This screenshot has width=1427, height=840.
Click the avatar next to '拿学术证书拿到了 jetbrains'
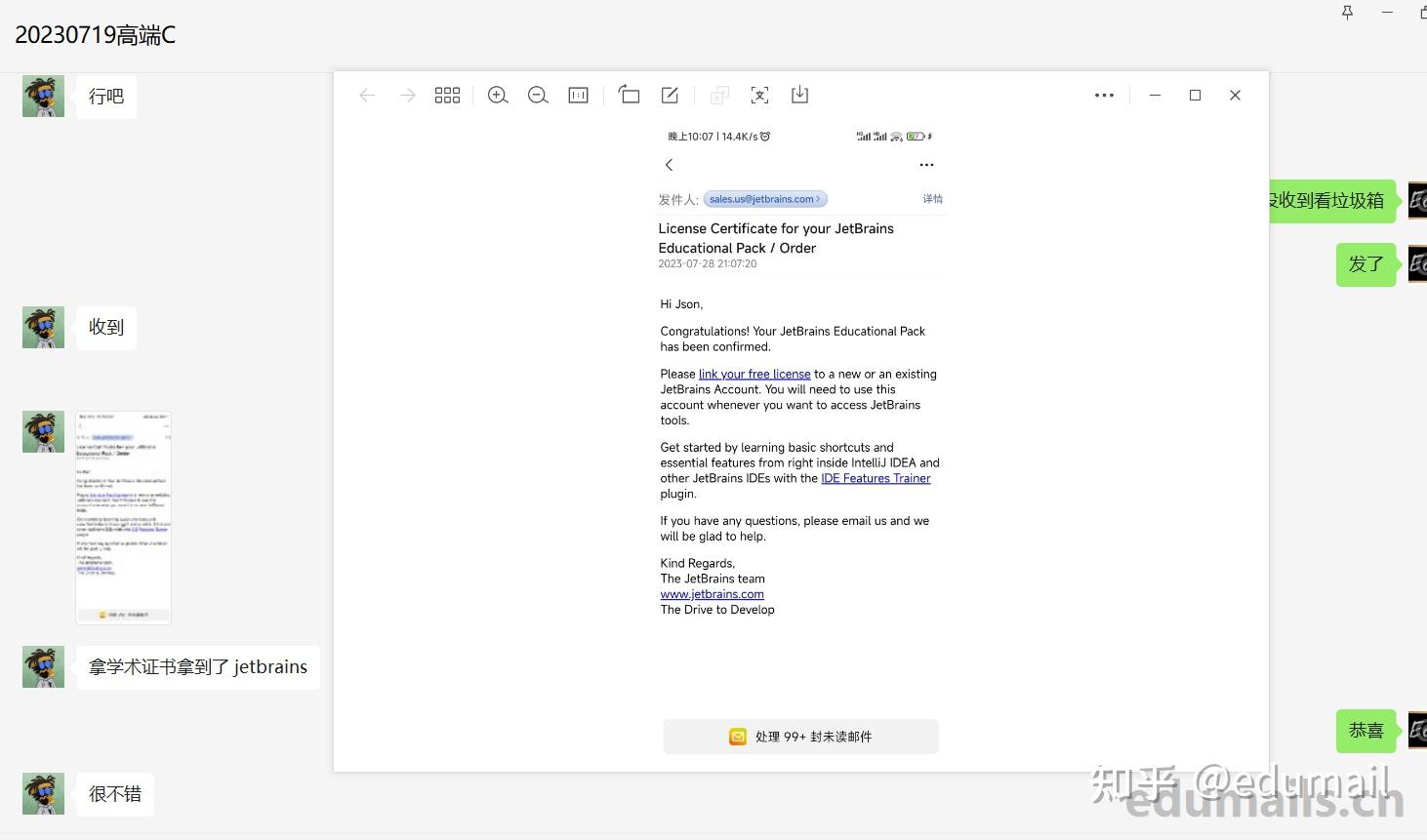(x=43, y=666)
